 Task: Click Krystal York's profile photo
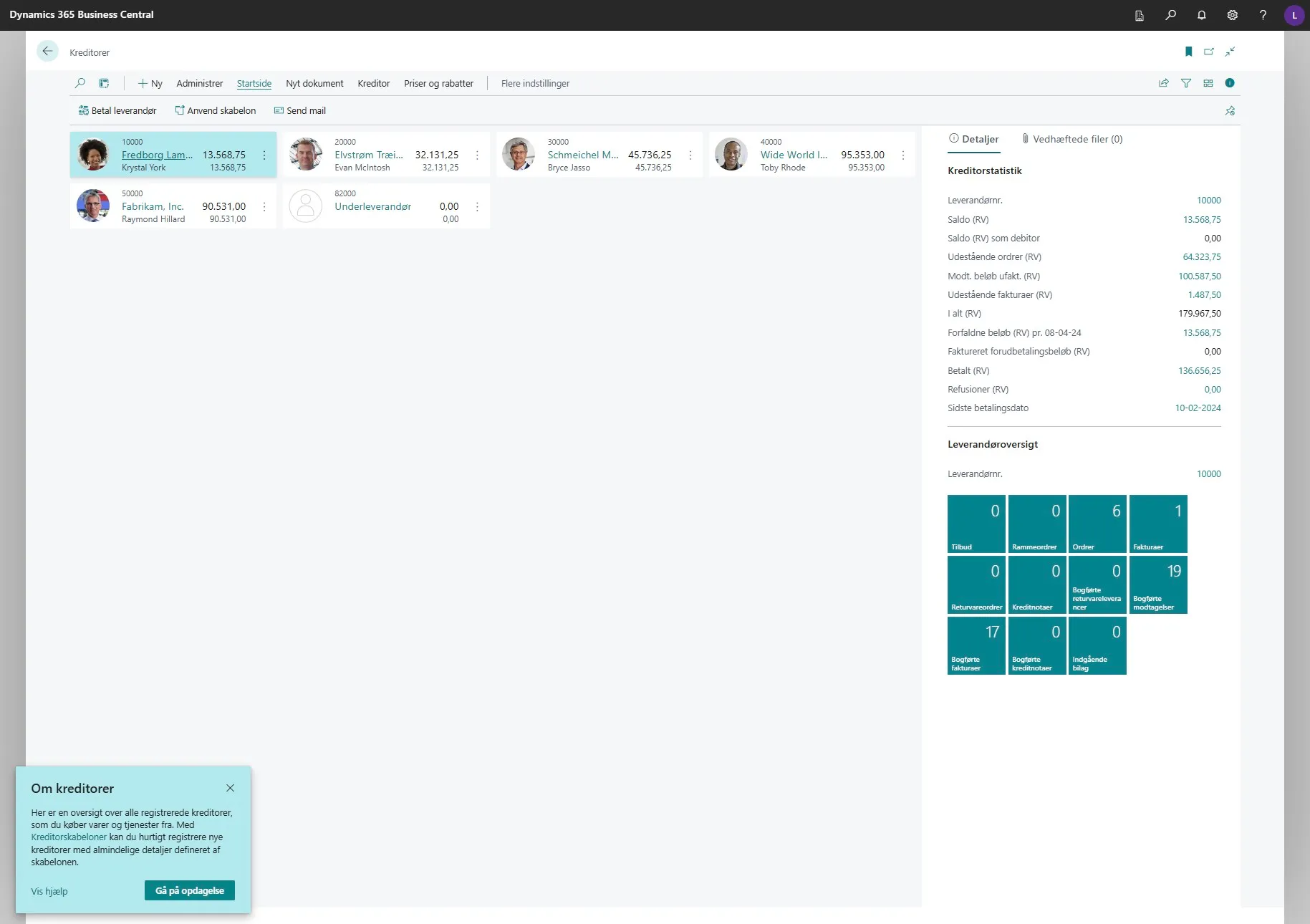(x=93, y=155)
